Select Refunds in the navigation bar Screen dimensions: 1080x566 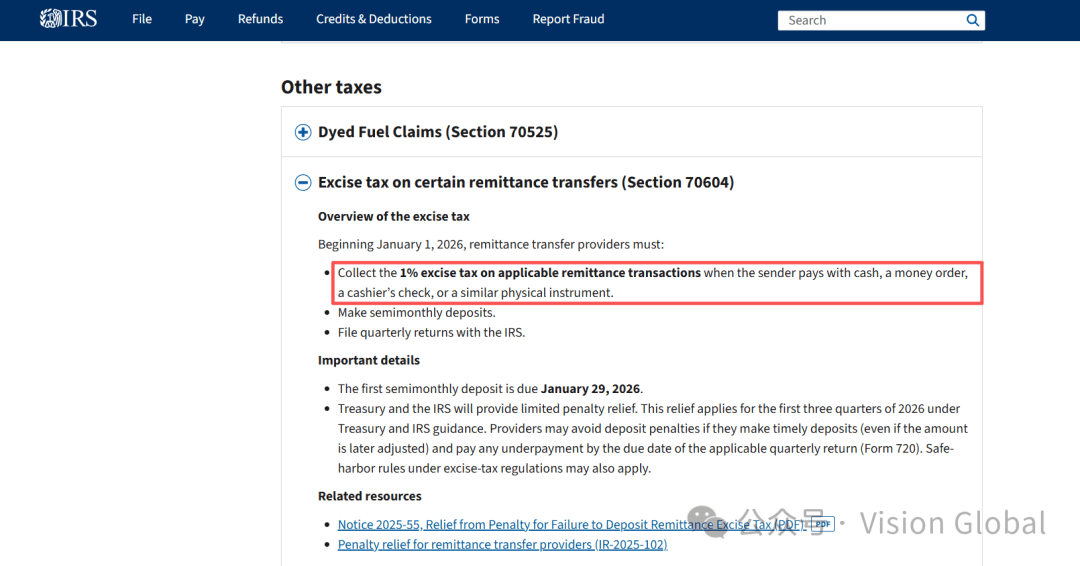tap(260, 19)
